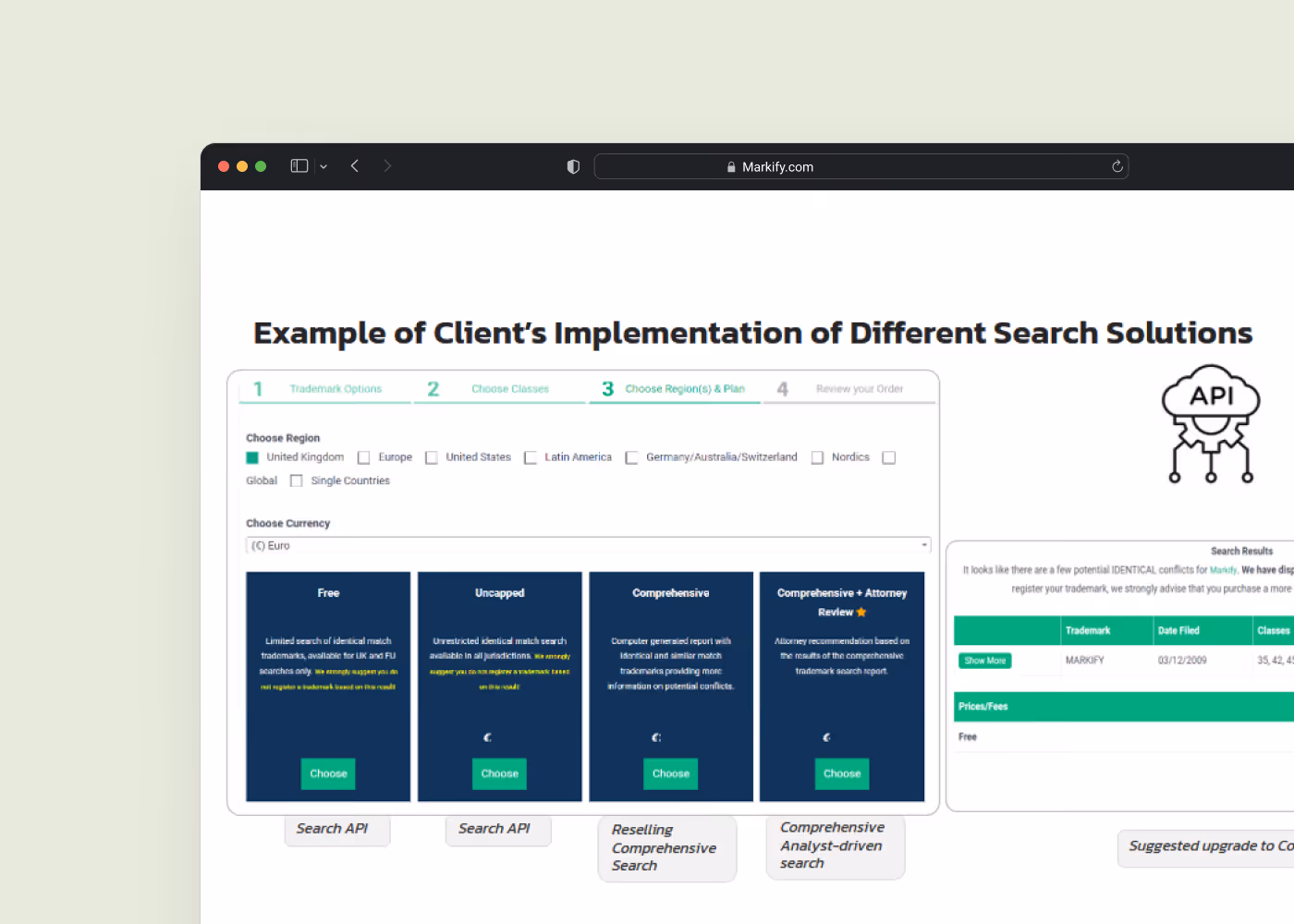Select the Choose Region(s) & Plan tab
The width and height of the screenshot is (1294, 924).
[675, 389]
